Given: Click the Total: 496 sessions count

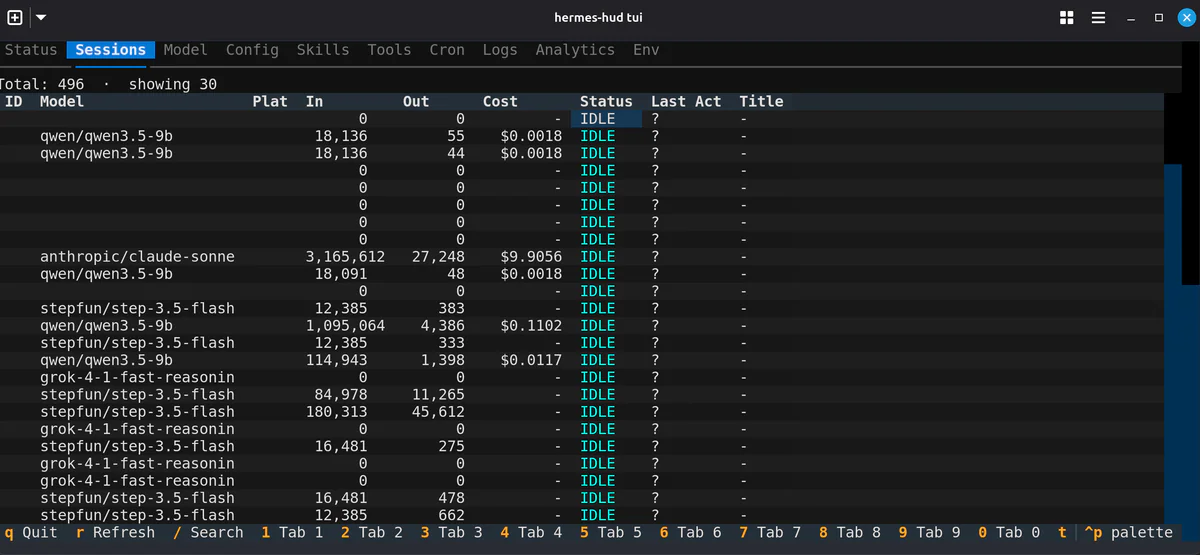Looking at the screenshot, I should coord(42,84).
